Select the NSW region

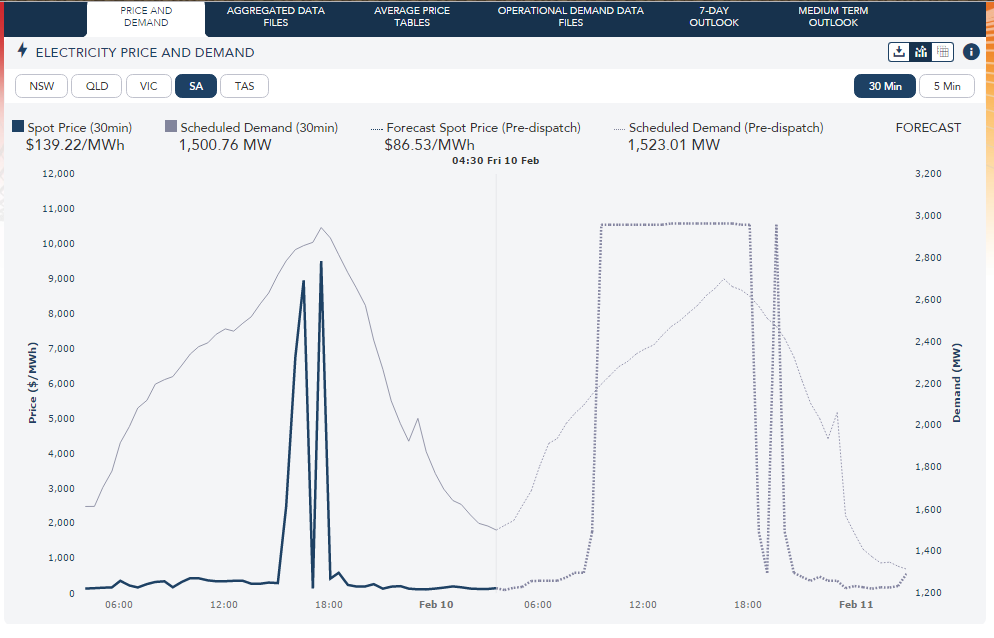pos(42,86)
